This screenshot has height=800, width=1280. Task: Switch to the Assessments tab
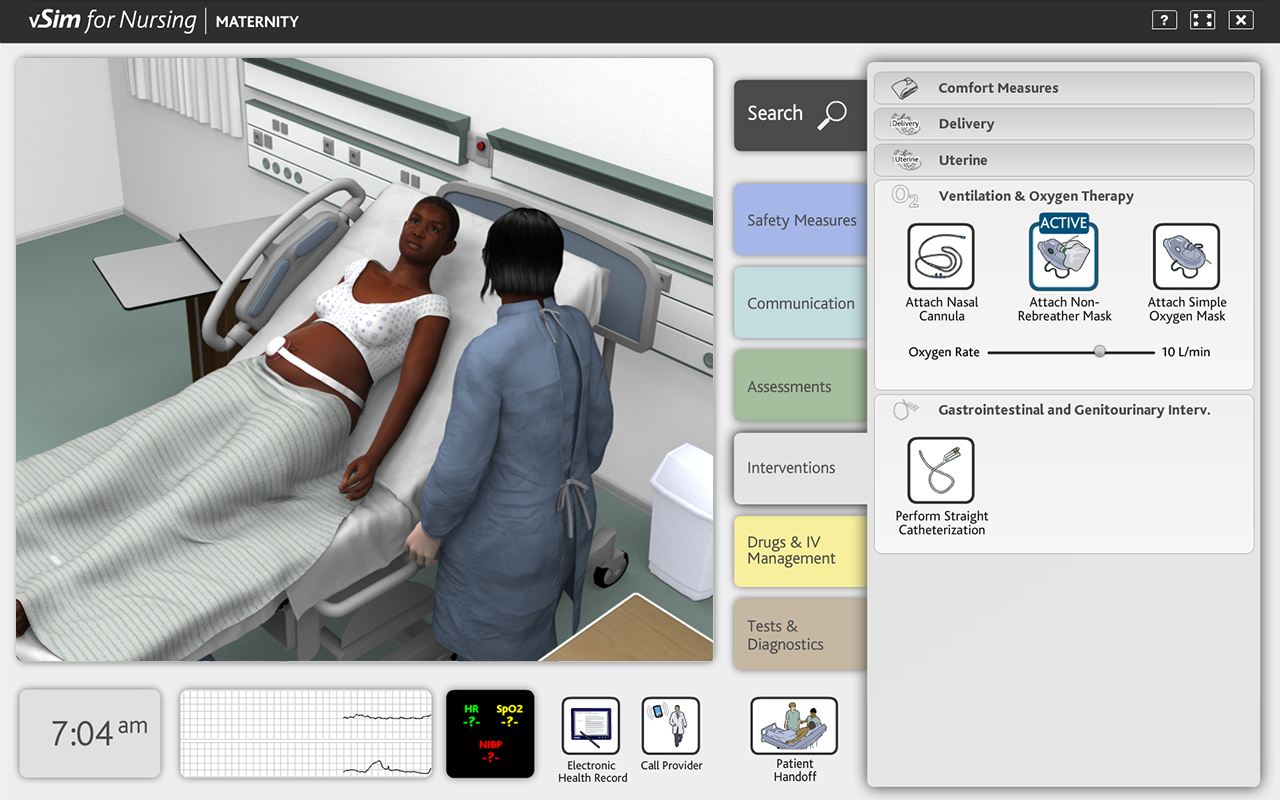pyautogui.click(x=800, y=386)
